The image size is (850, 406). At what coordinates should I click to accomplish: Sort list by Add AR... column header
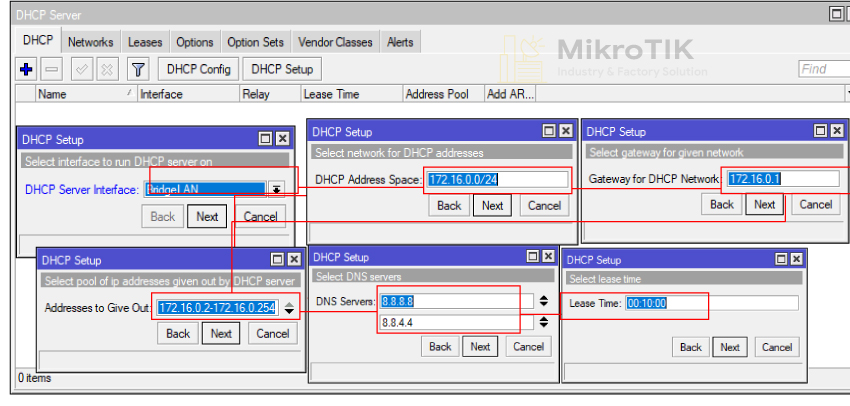510,94
